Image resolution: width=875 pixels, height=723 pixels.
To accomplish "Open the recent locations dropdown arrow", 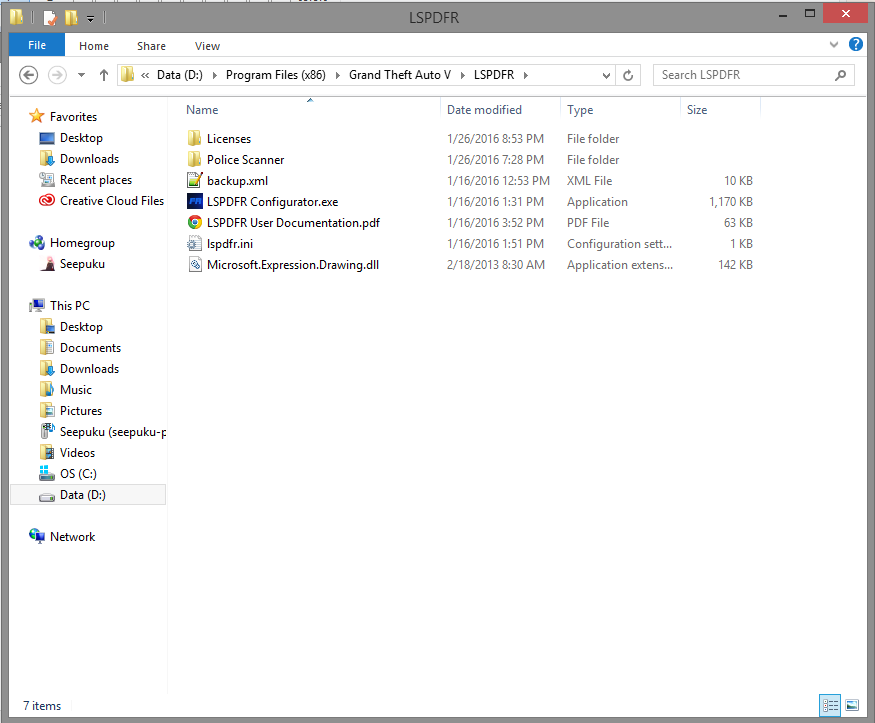I will coord(81,75).
